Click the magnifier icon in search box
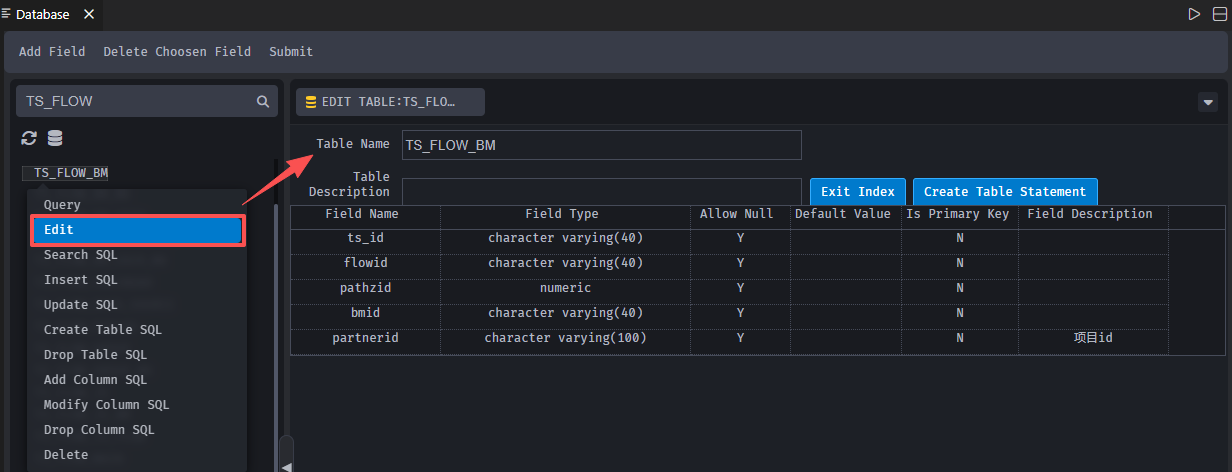This screenshot has height=472, width=1232. click(262, 101)
